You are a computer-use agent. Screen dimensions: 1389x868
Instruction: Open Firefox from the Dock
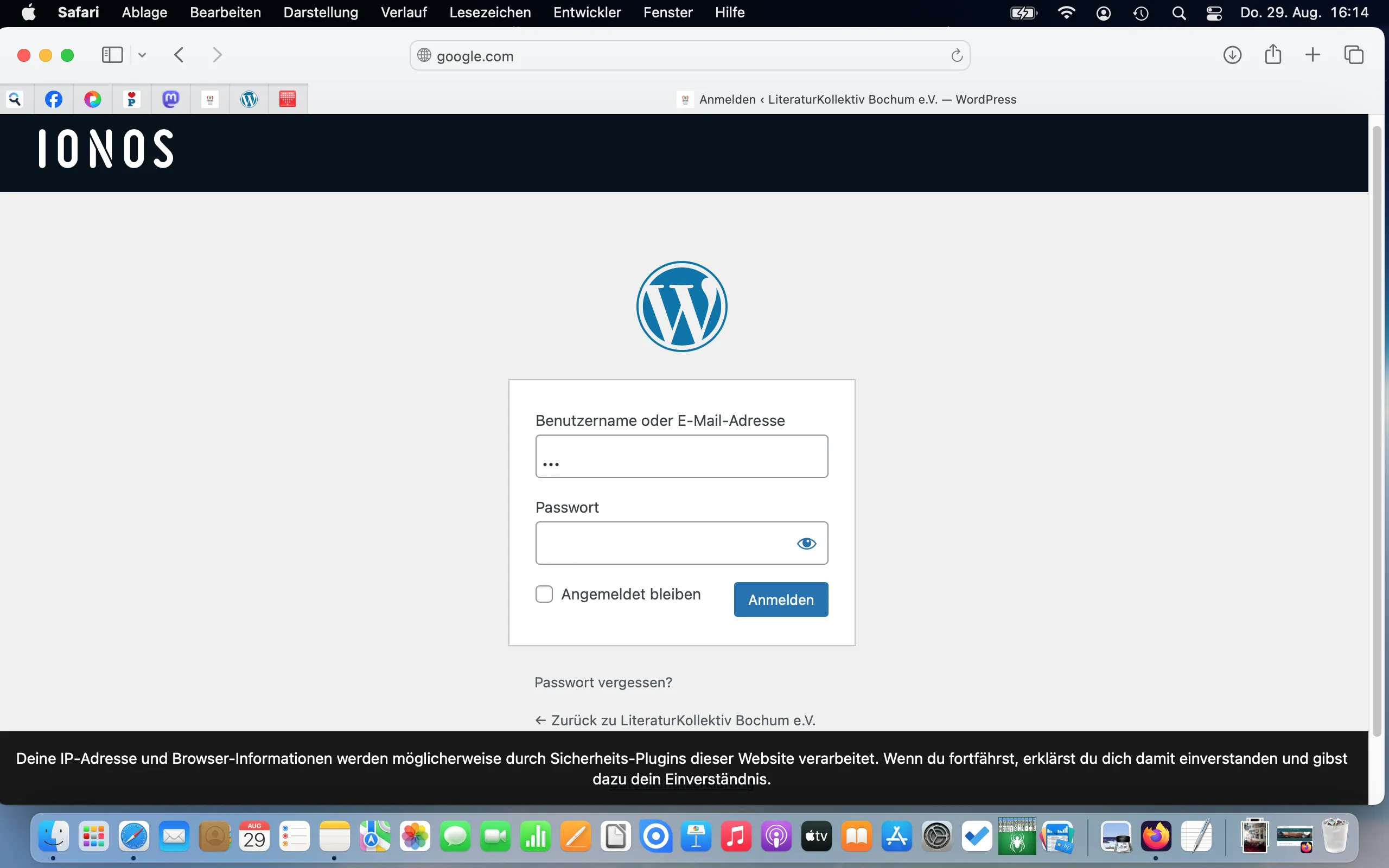click(1156, 837)
